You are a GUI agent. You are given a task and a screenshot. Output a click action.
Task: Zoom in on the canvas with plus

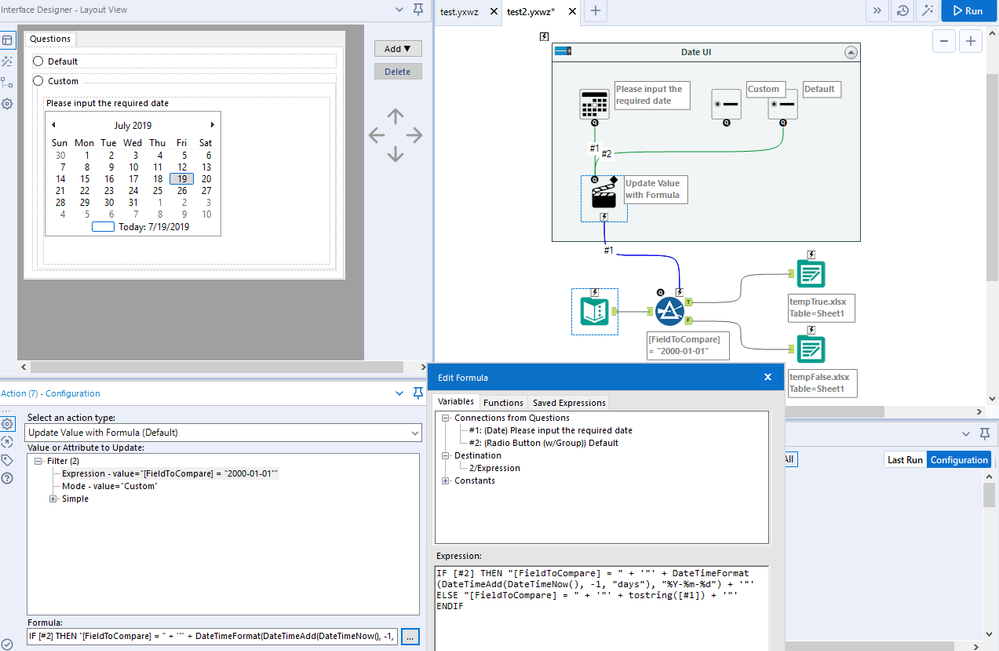tap(970, 41)
